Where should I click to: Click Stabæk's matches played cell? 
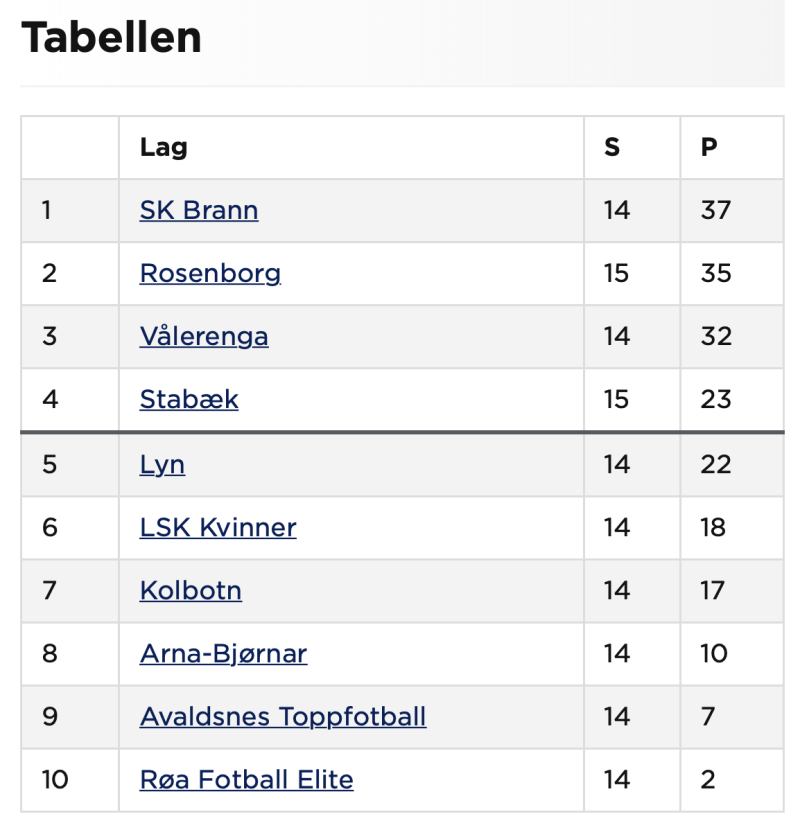click(x=616, y=400)
